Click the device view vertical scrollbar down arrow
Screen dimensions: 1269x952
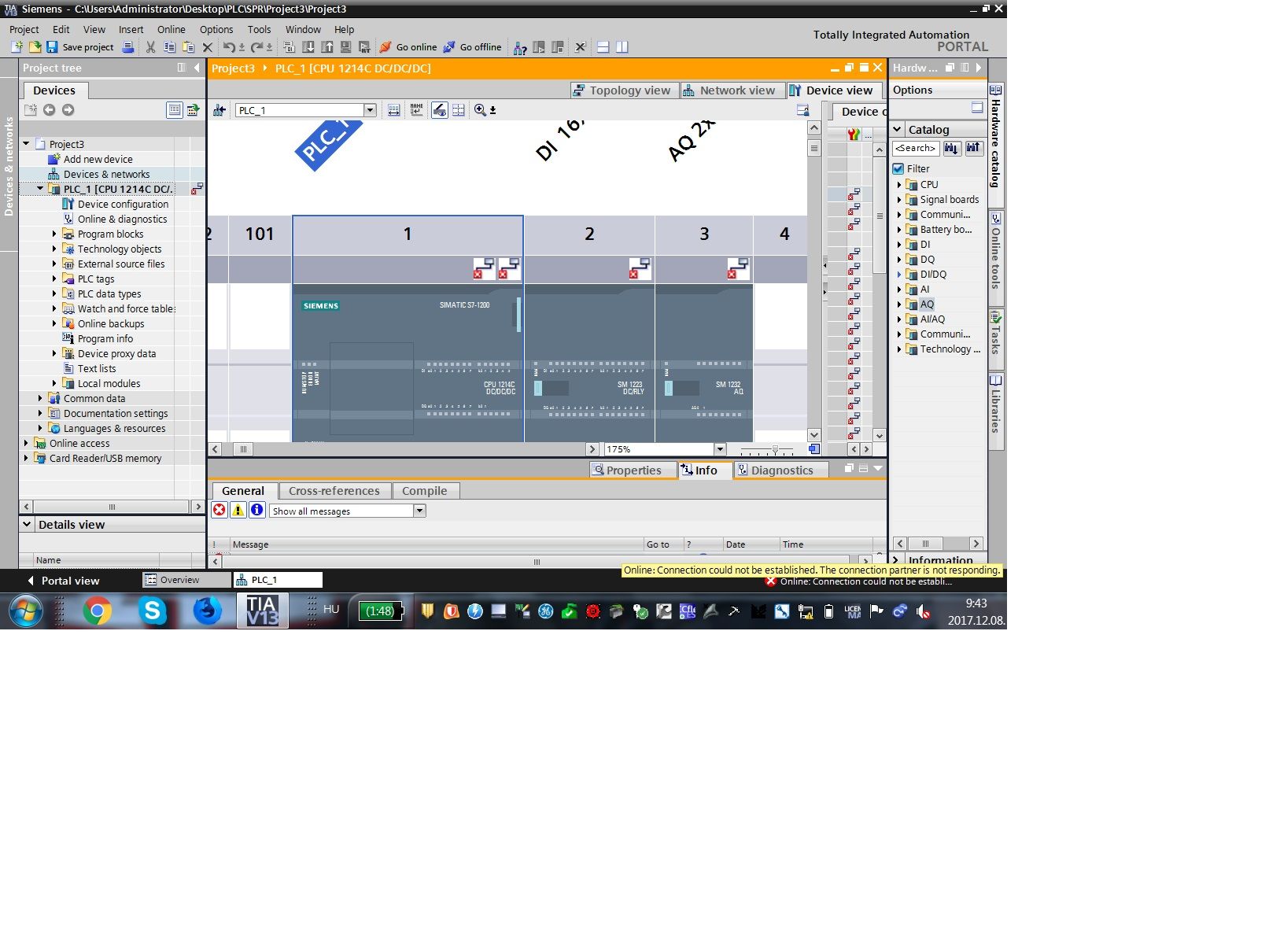[x=814, y=435]
